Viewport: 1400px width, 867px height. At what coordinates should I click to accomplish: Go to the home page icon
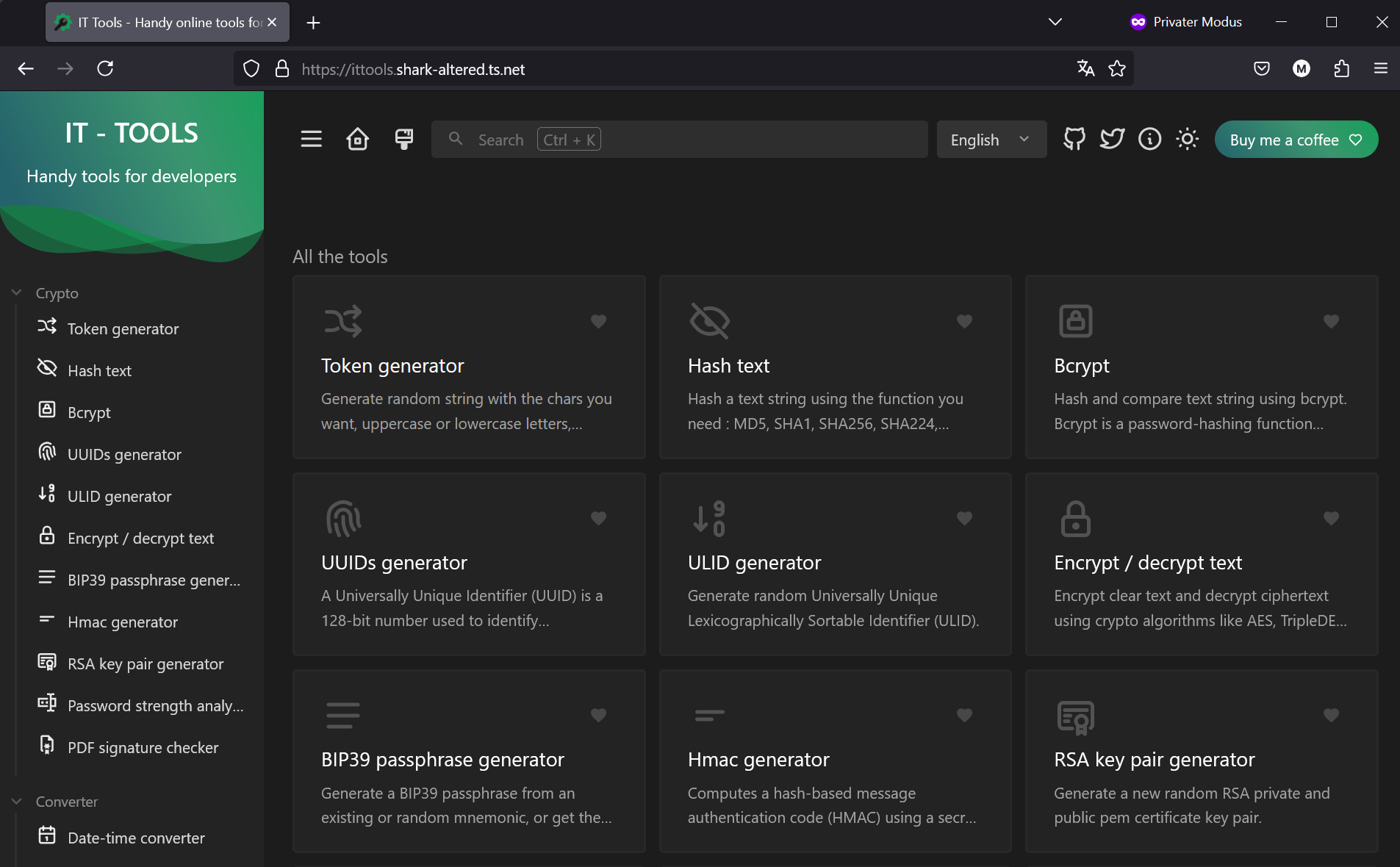pyautogui.click(x=357, y=139)
